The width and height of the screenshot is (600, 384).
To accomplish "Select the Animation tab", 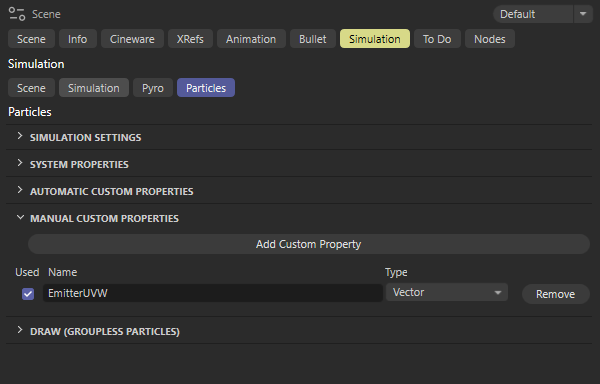I will pos(251,39).
